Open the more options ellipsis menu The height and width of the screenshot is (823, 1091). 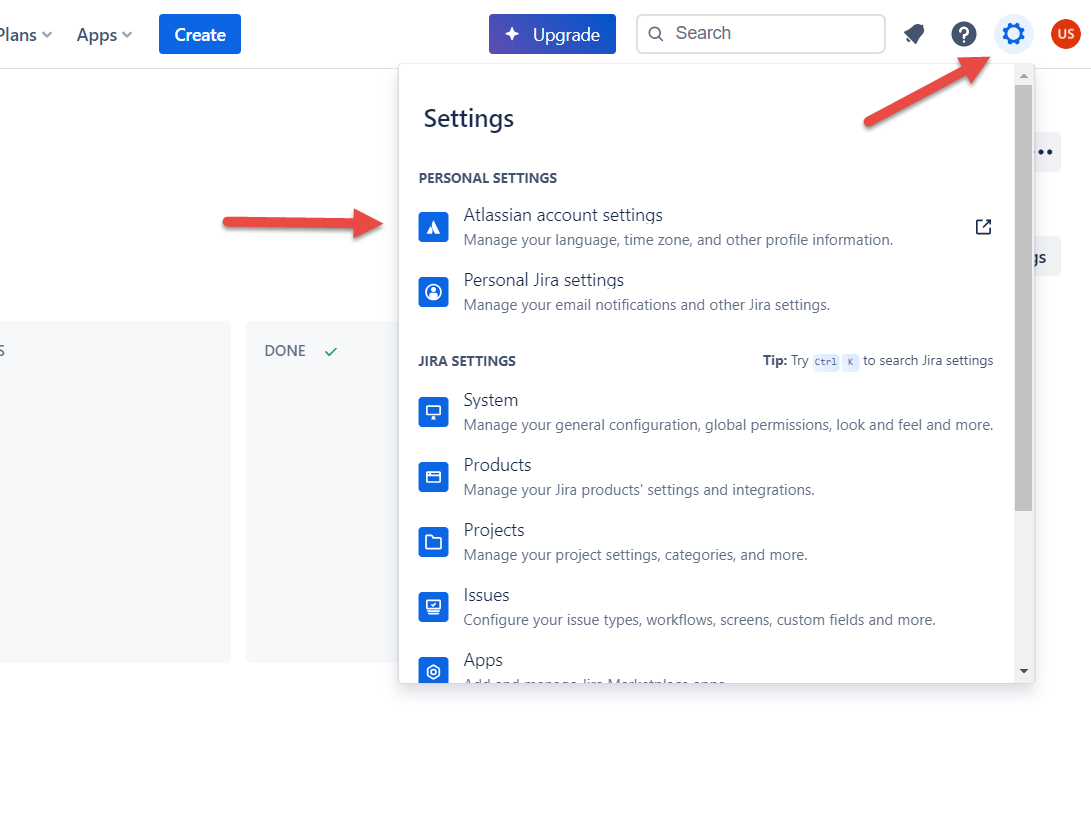point(1043,151)
